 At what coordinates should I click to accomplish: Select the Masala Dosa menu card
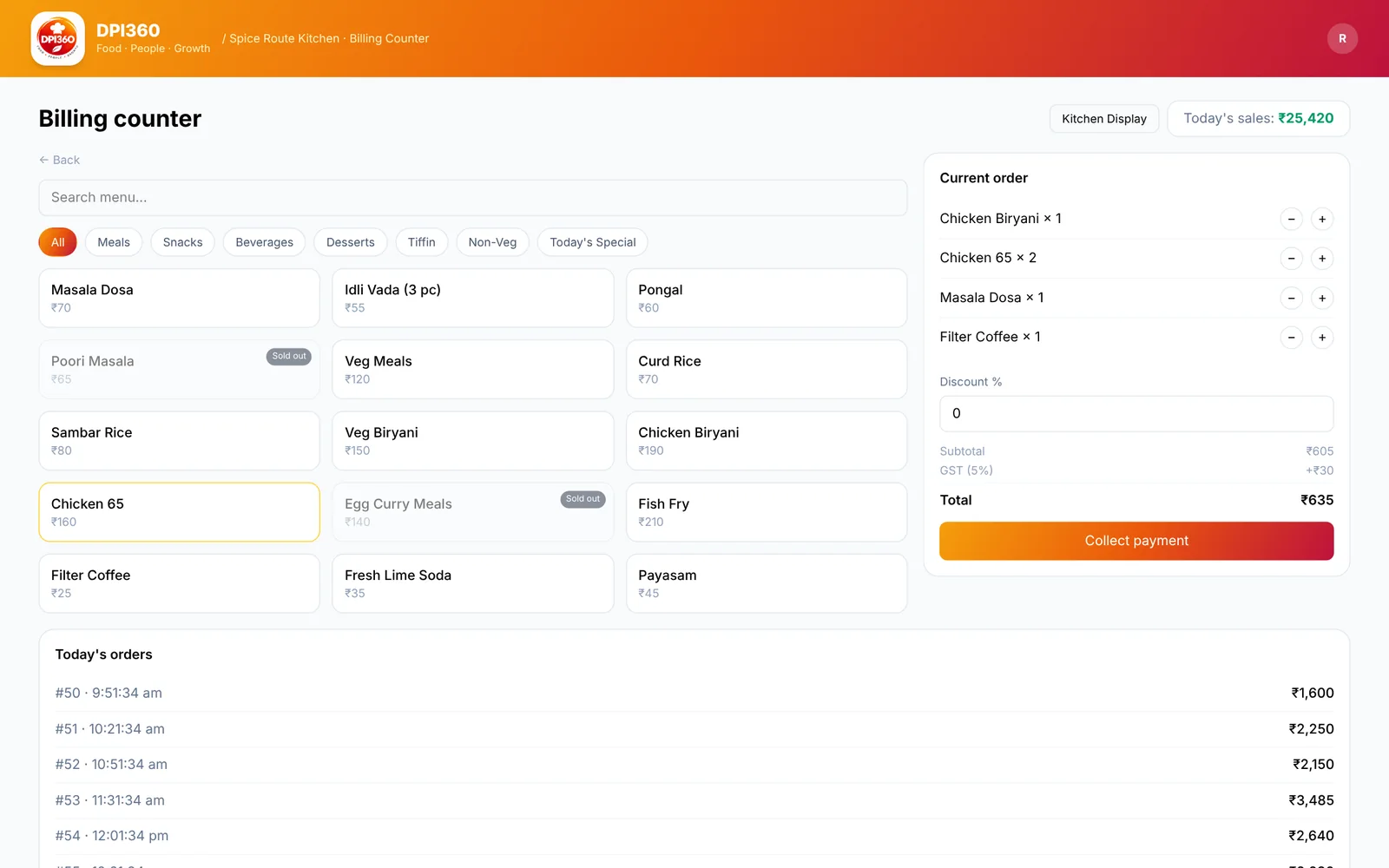coord(179,298)
